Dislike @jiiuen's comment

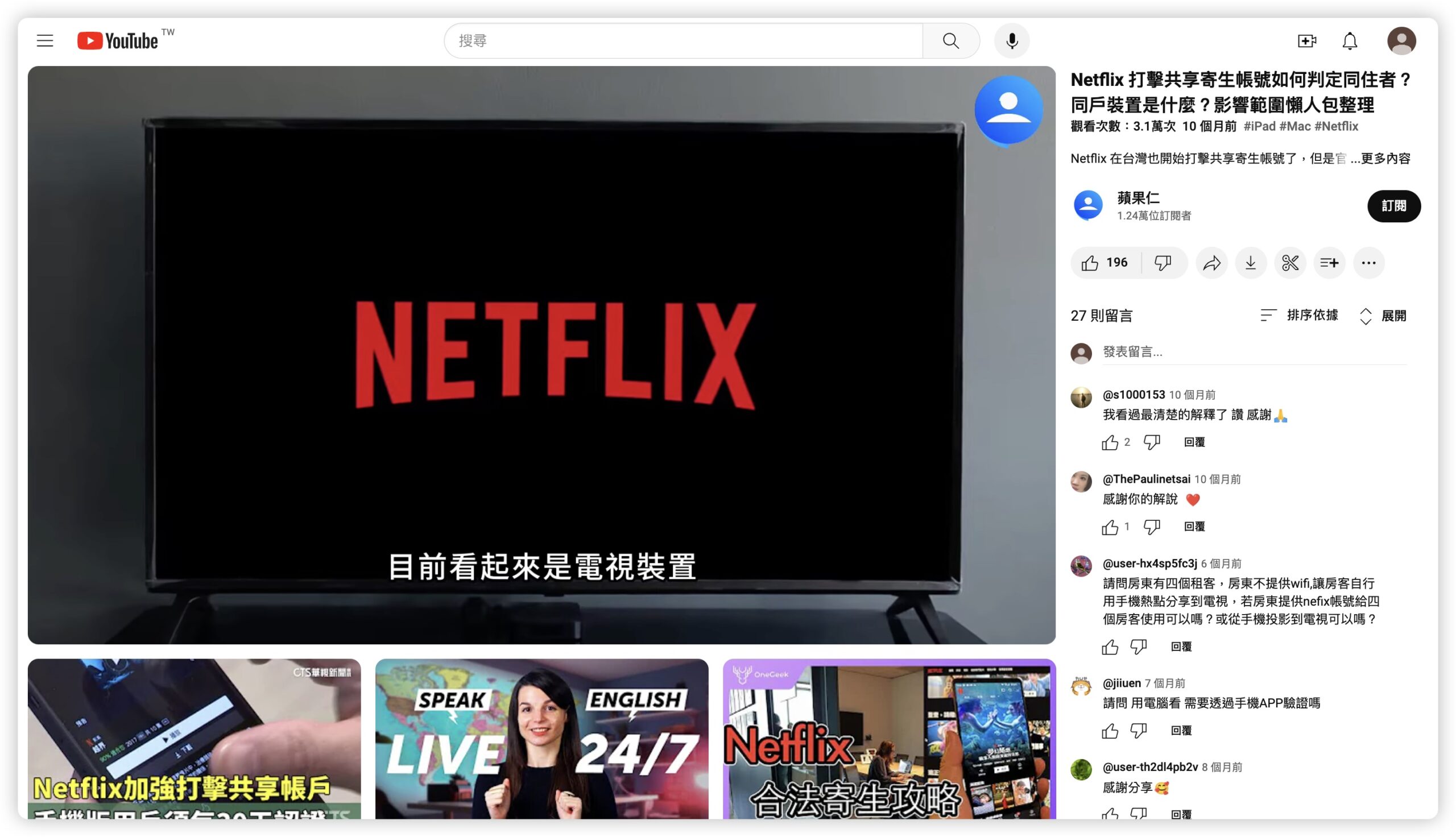(1138, 731)
